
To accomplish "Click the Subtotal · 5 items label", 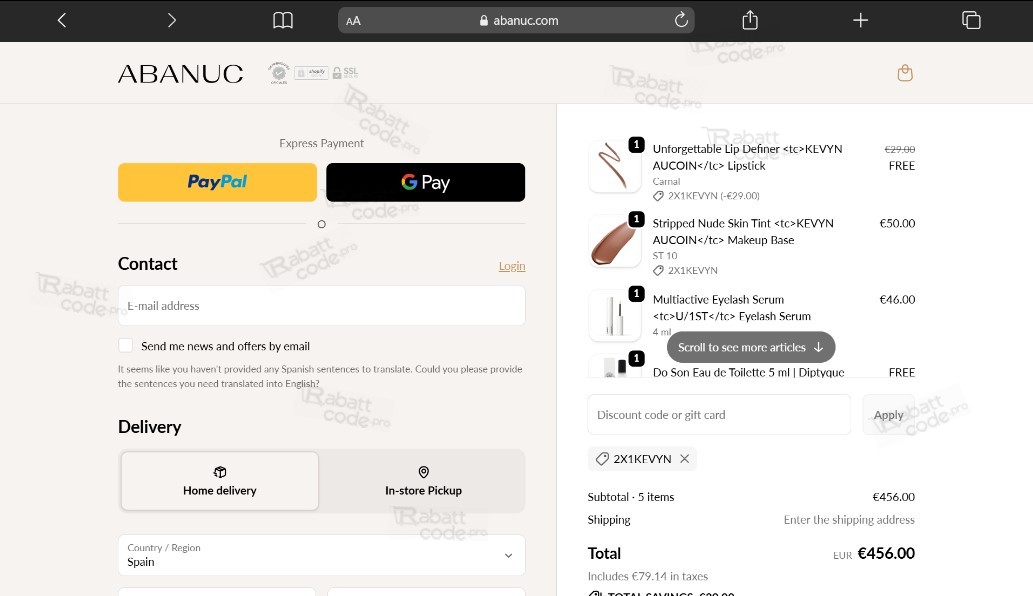I will coord(630,497).
